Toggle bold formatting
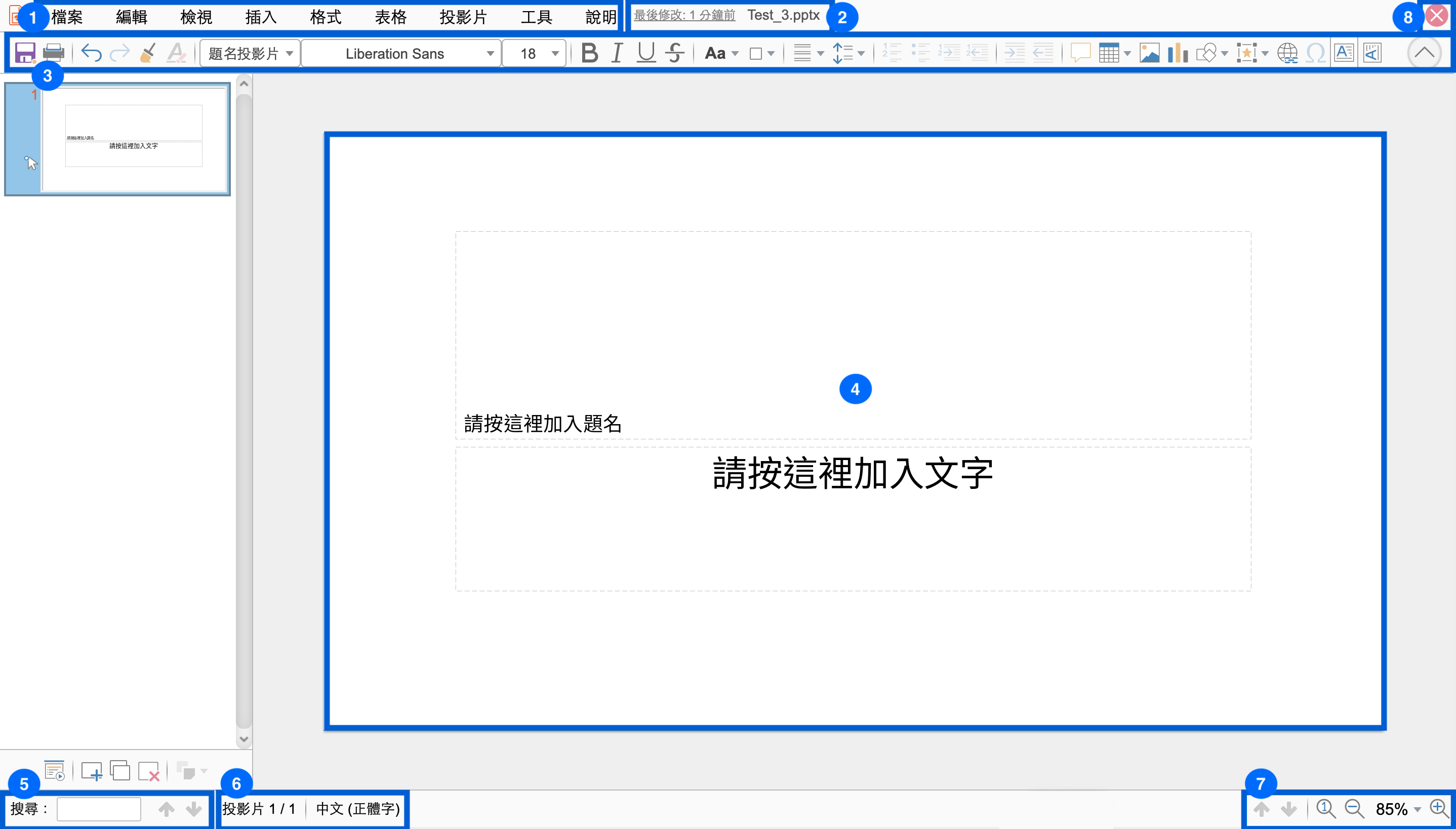Image resolution: width=1456 pixels, height=829 pixels. [x=590, y=53]
